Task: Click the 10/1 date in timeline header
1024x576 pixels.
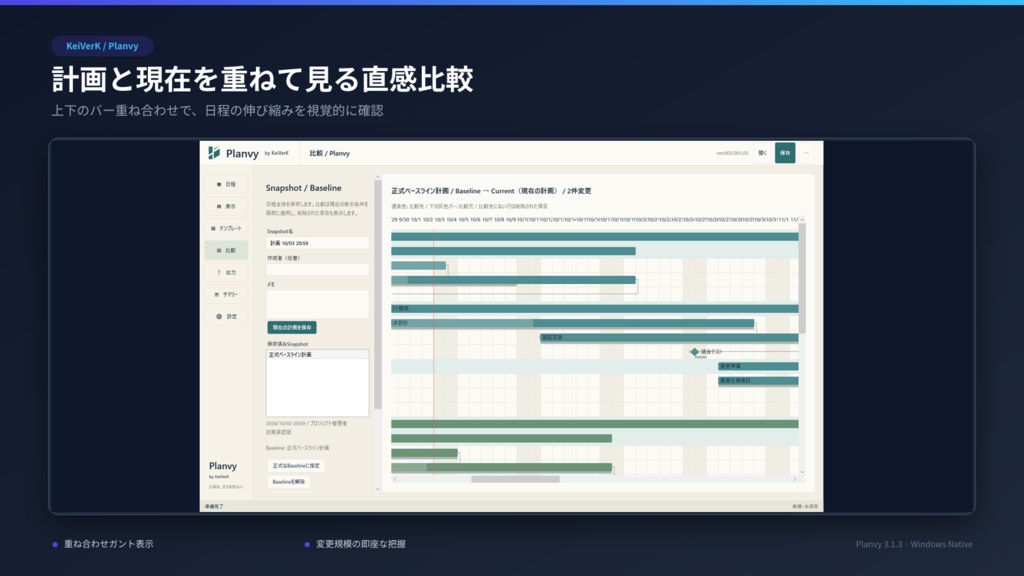Action: (416, 220)
